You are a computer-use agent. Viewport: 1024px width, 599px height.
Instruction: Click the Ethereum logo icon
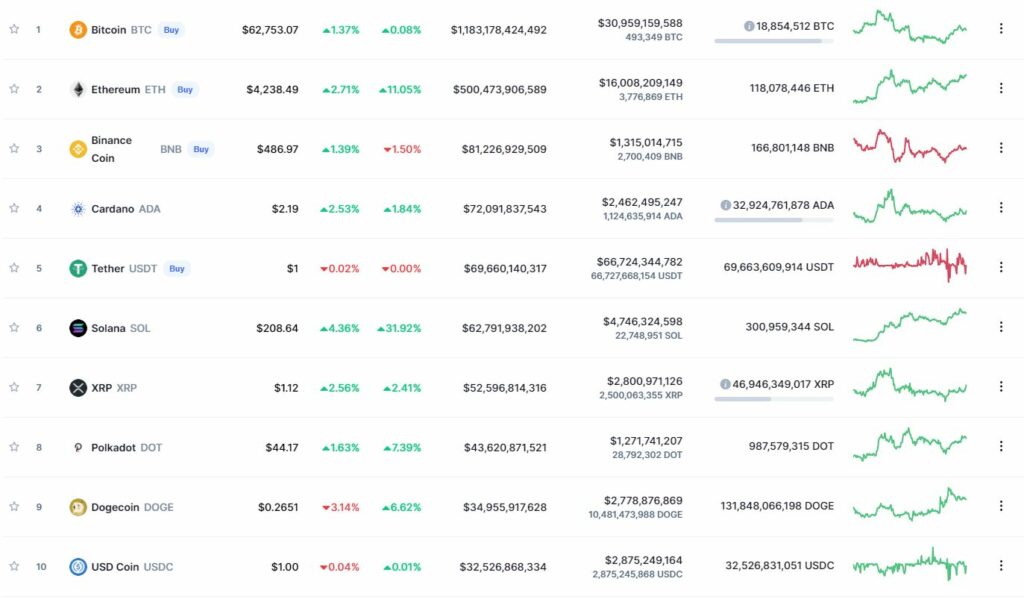click(x=77, y=89)
